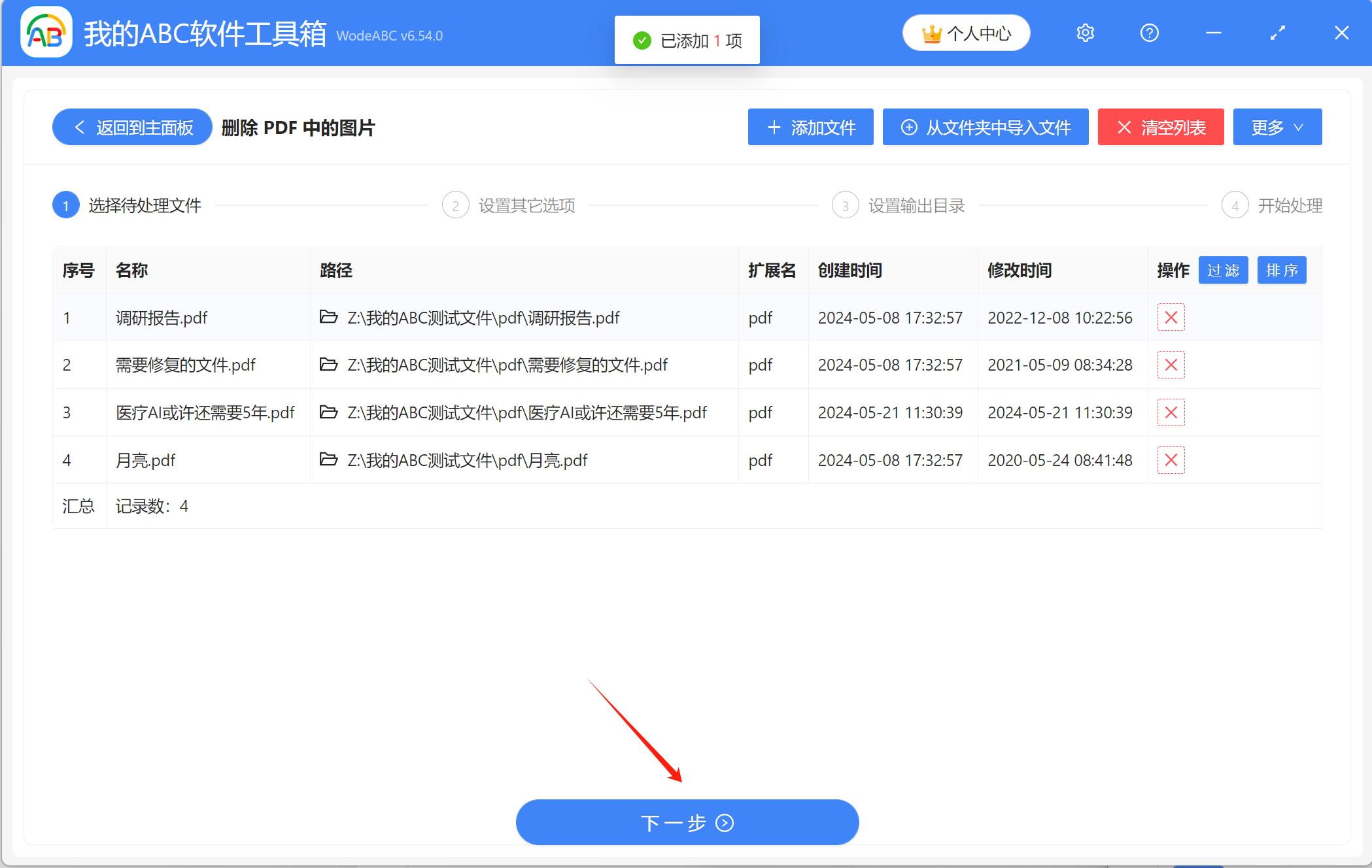Click the 下一步 button at the bottom

(687, 822)
